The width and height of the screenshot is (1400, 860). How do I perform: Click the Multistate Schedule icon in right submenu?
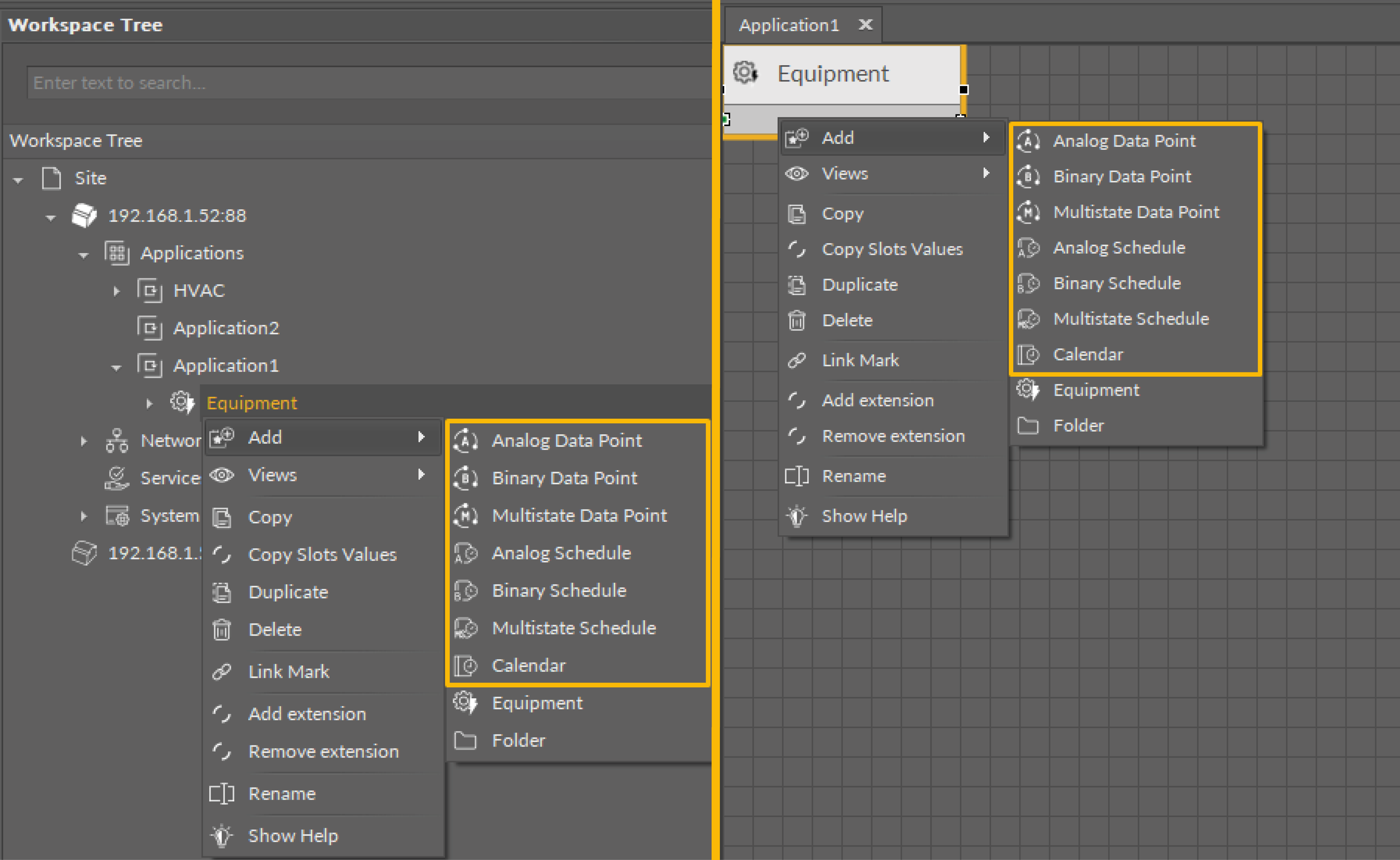[1028, 319]
